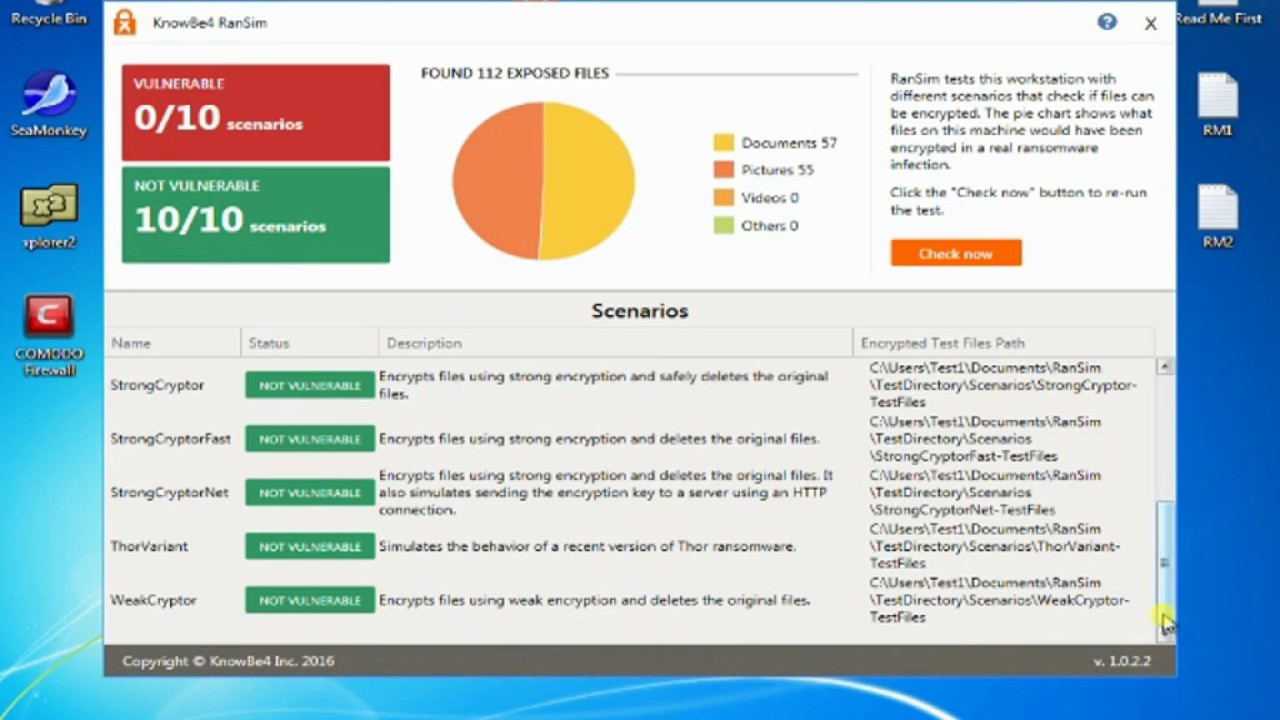Screen dimensions: 1280x720
Task: Click the ThorVariant-TestFiles path cell
Action: point(995,546)
